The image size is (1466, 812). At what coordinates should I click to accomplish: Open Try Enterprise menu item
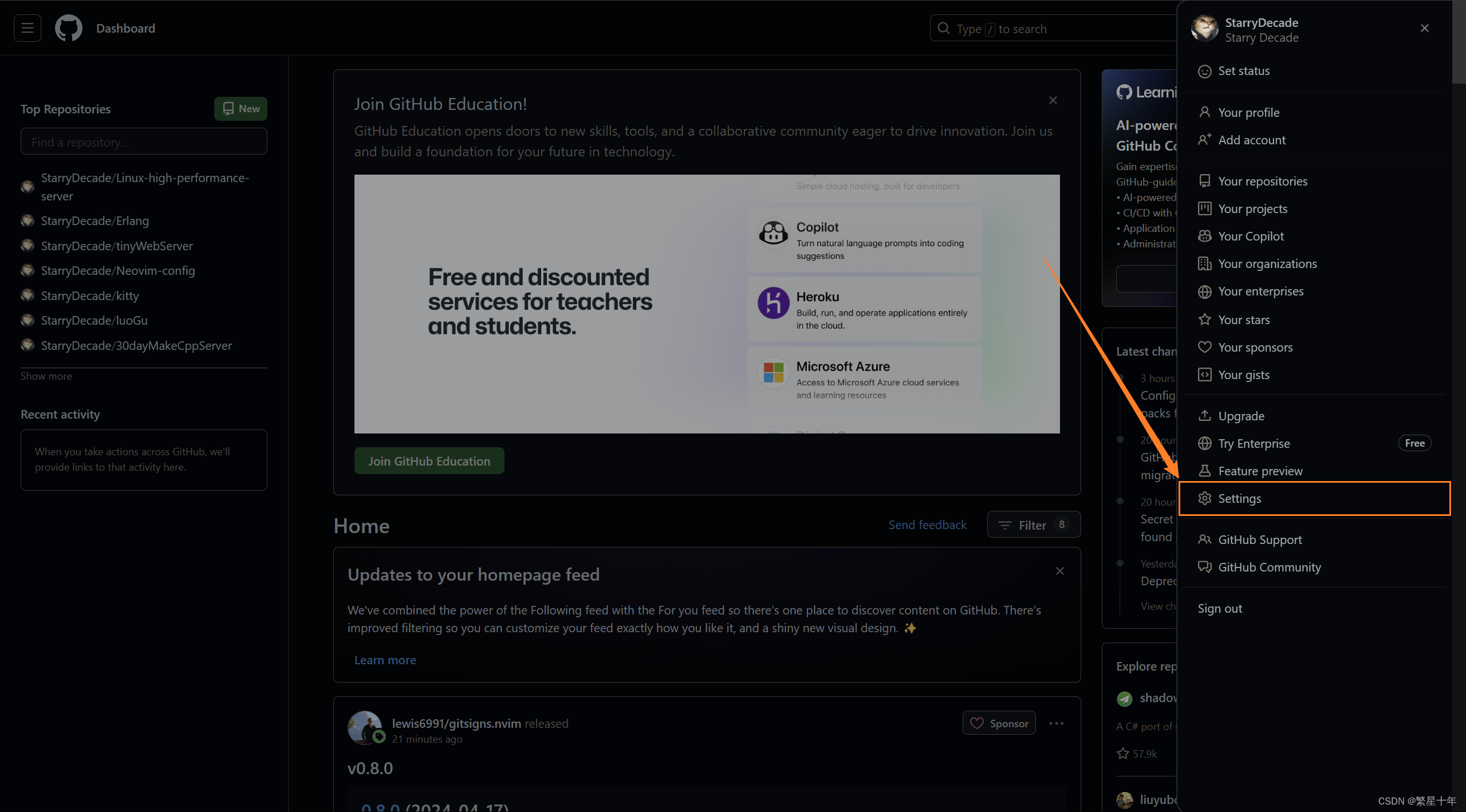[1315, 443]
